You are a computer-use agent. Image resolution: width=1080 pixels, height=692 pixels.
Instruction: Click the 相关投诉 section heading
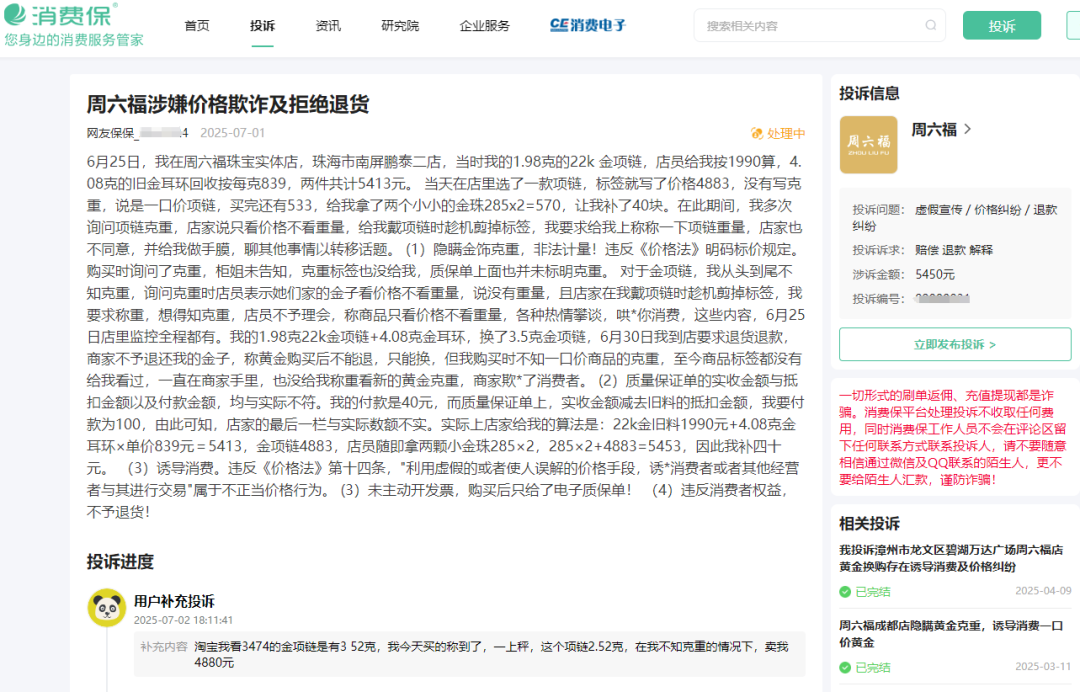tap(869, 524)
